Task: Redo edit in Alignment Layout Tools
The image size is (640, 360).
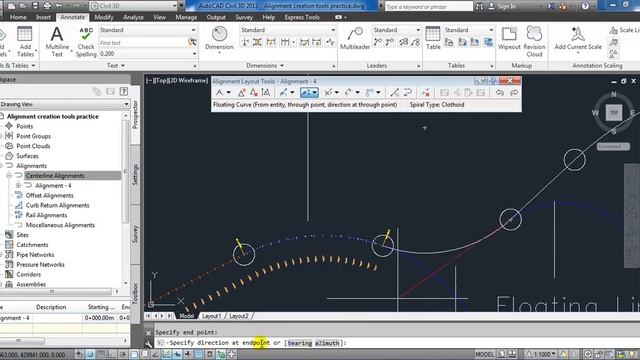Action: pos(514,93)
